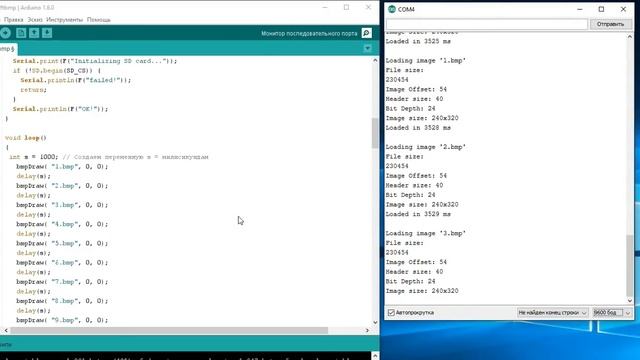Viewport: 640px width, 360px height.
Task: Click the bmpDraw "9.bmp" code line
Action: (x=62, y=320)
